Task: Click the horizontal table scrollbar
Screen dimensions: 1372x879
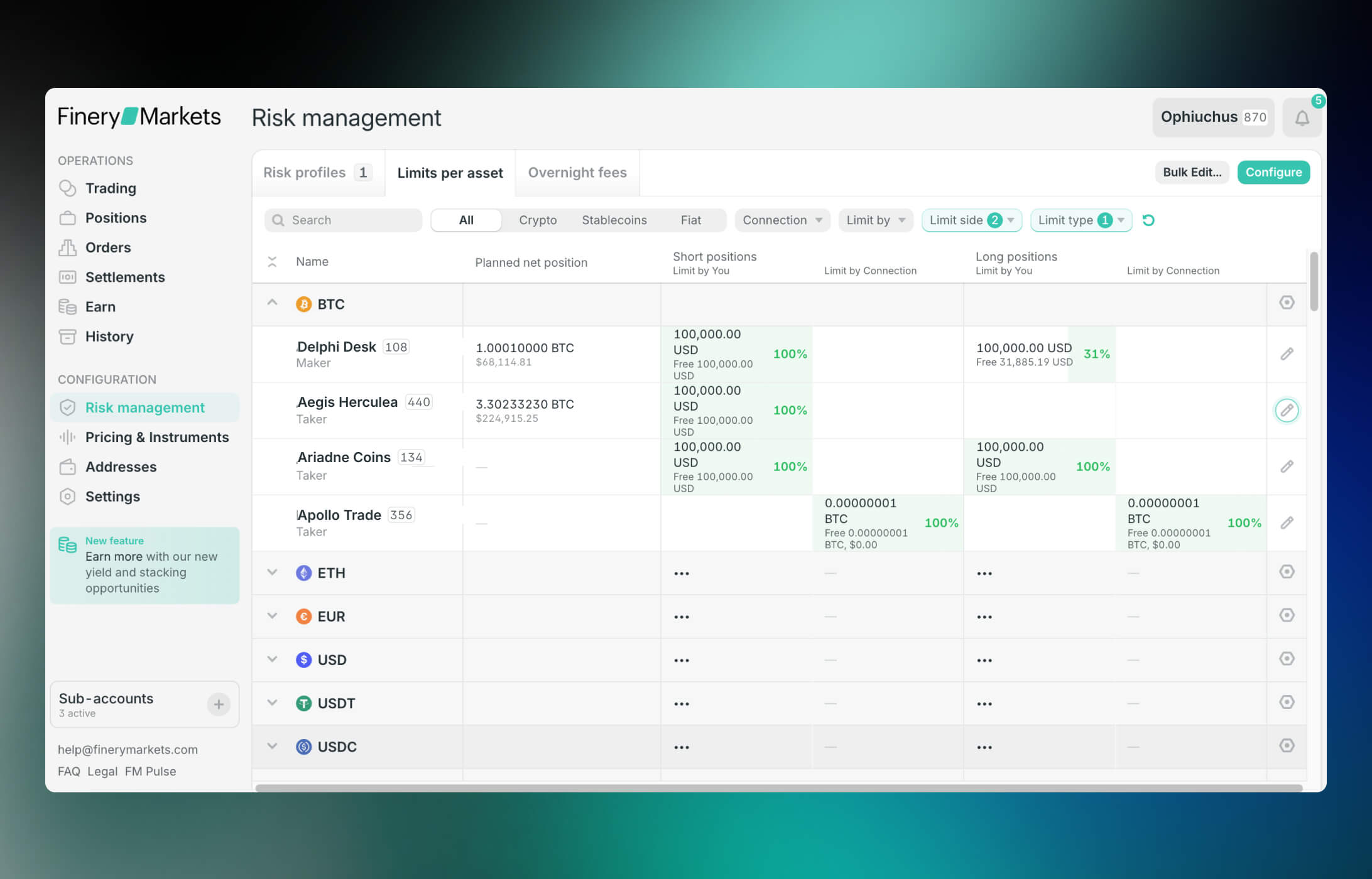Action: pos(778,788)
